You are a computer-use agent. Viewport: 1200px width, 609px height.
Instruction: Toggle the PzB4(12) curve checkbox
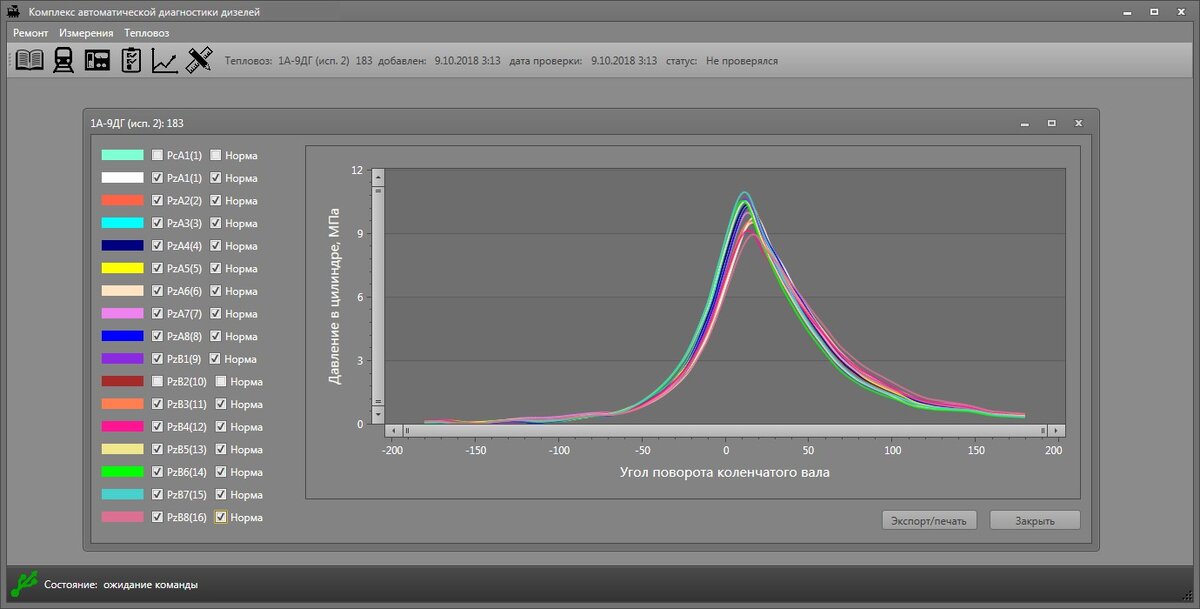click(157, 427)
